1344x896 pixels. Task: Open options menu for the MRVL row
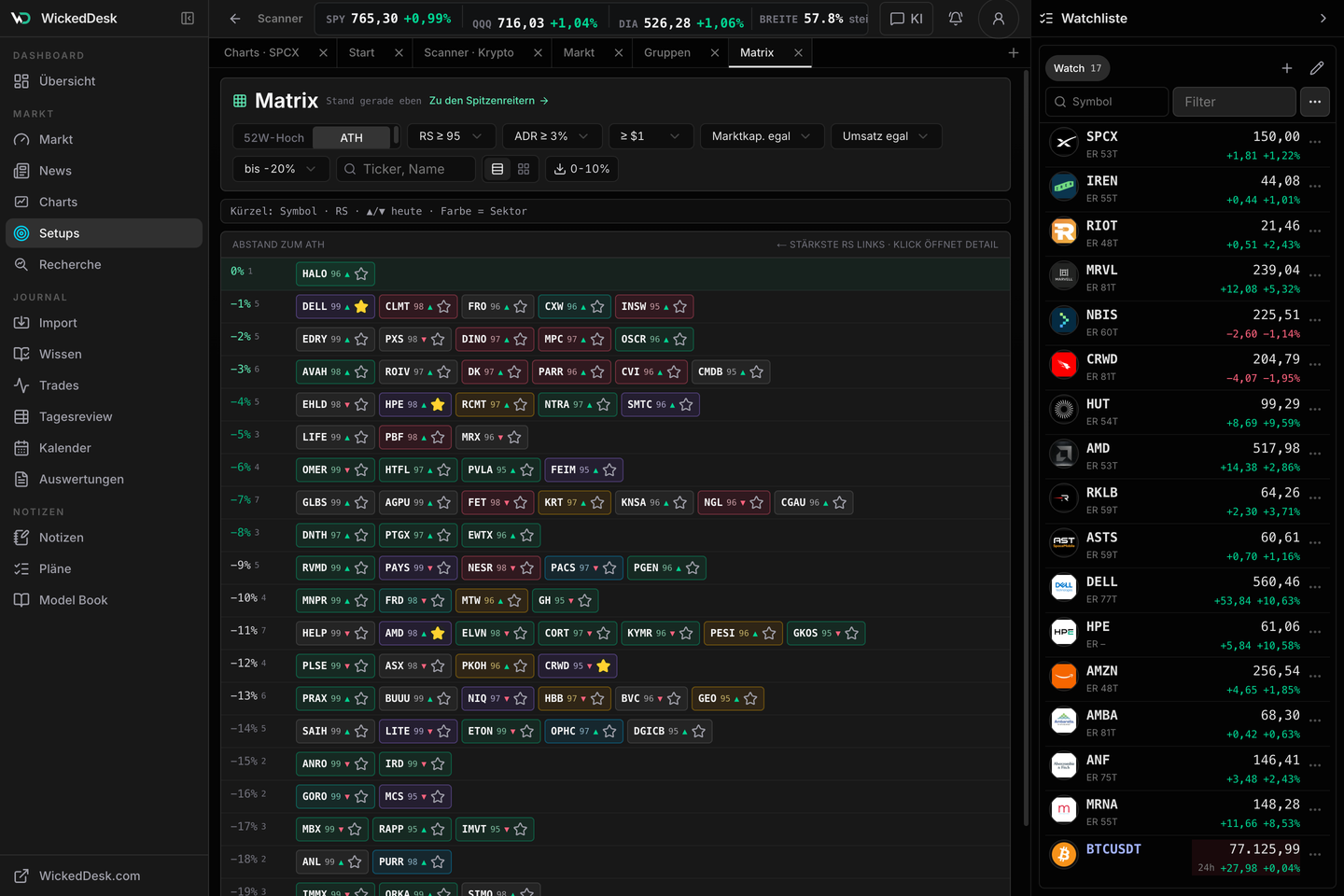tap(1315, 276)
